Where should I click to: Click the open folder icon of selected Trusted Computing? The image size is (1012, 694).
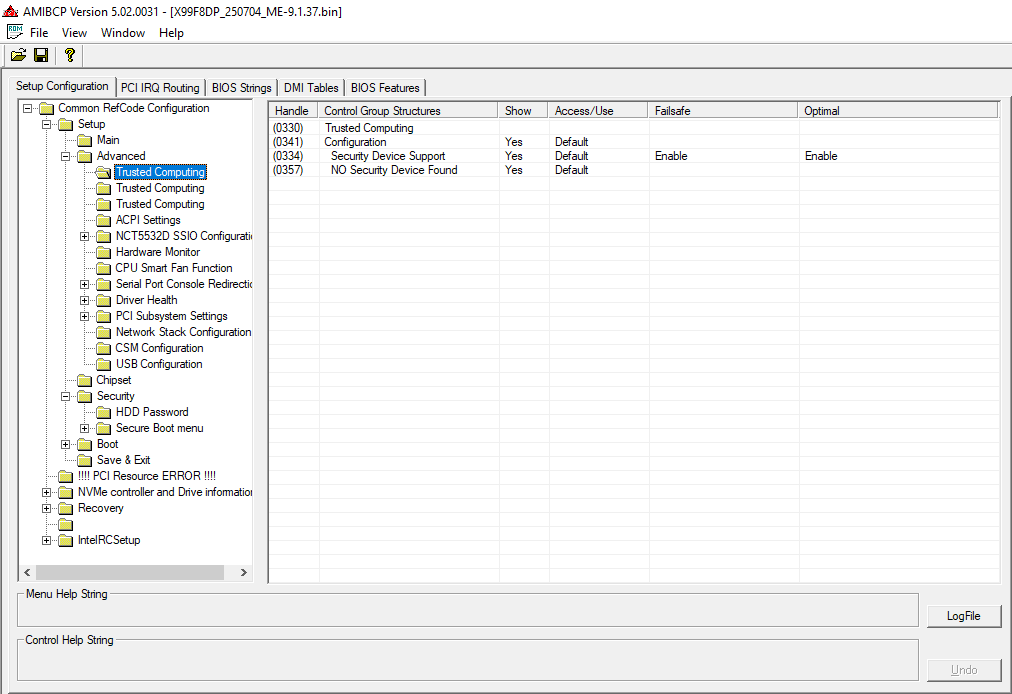pyautogui.click(x=103, y=172)
